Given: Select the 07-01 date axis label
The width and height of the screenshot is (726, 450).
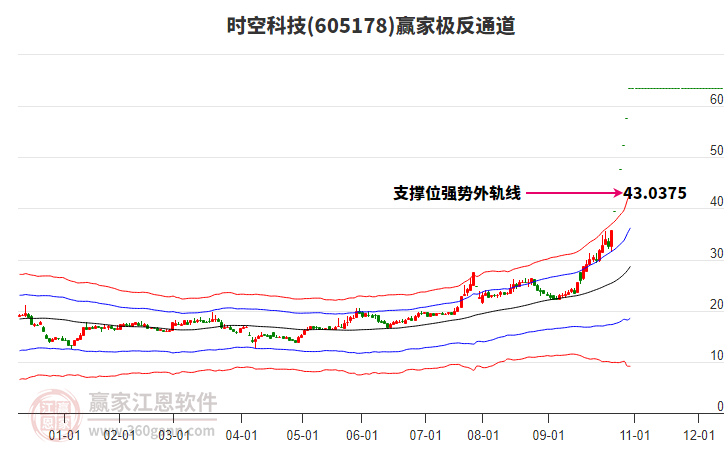Looking at the screenshot, I should click(426, 436).
